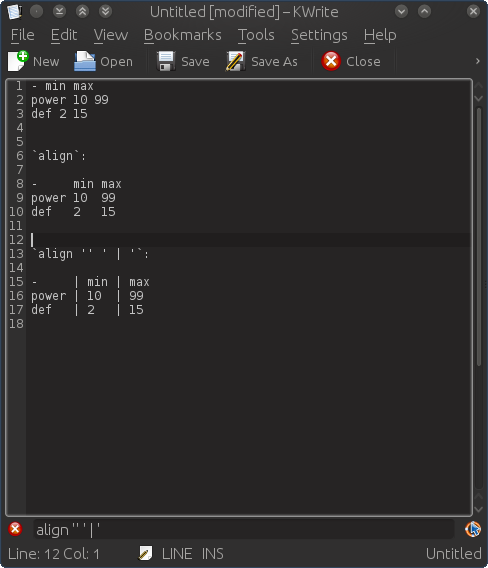The image size is (488, 568).
Task: Click 'power 10 99' on line 2
Action: [x=70, y=100]
